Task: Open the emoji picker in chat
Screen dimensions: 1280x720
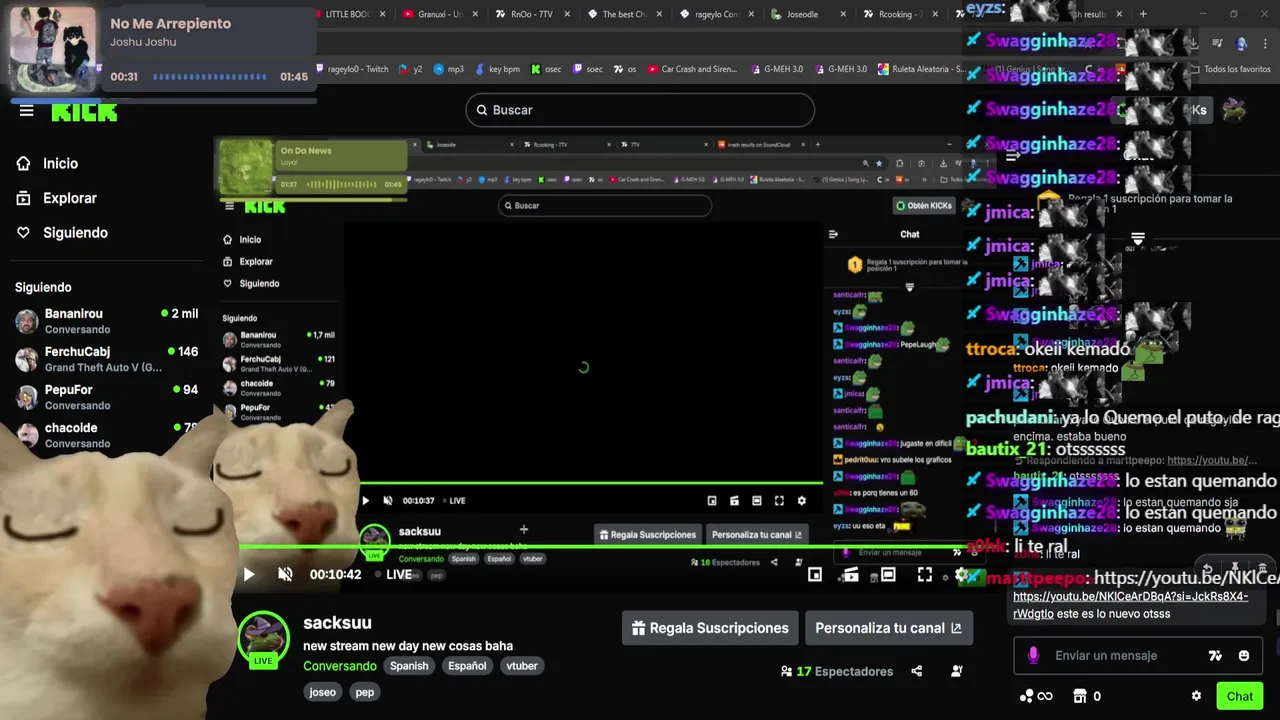Action: point(1244,656)
